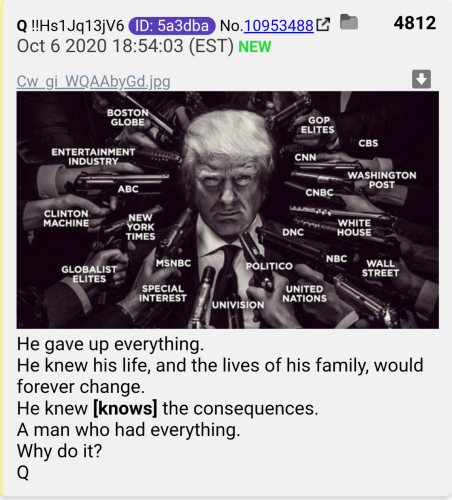Open the external link icon beside post number
Image resolution: width=452 pixels, height=500 pixels.
(323, 25)
